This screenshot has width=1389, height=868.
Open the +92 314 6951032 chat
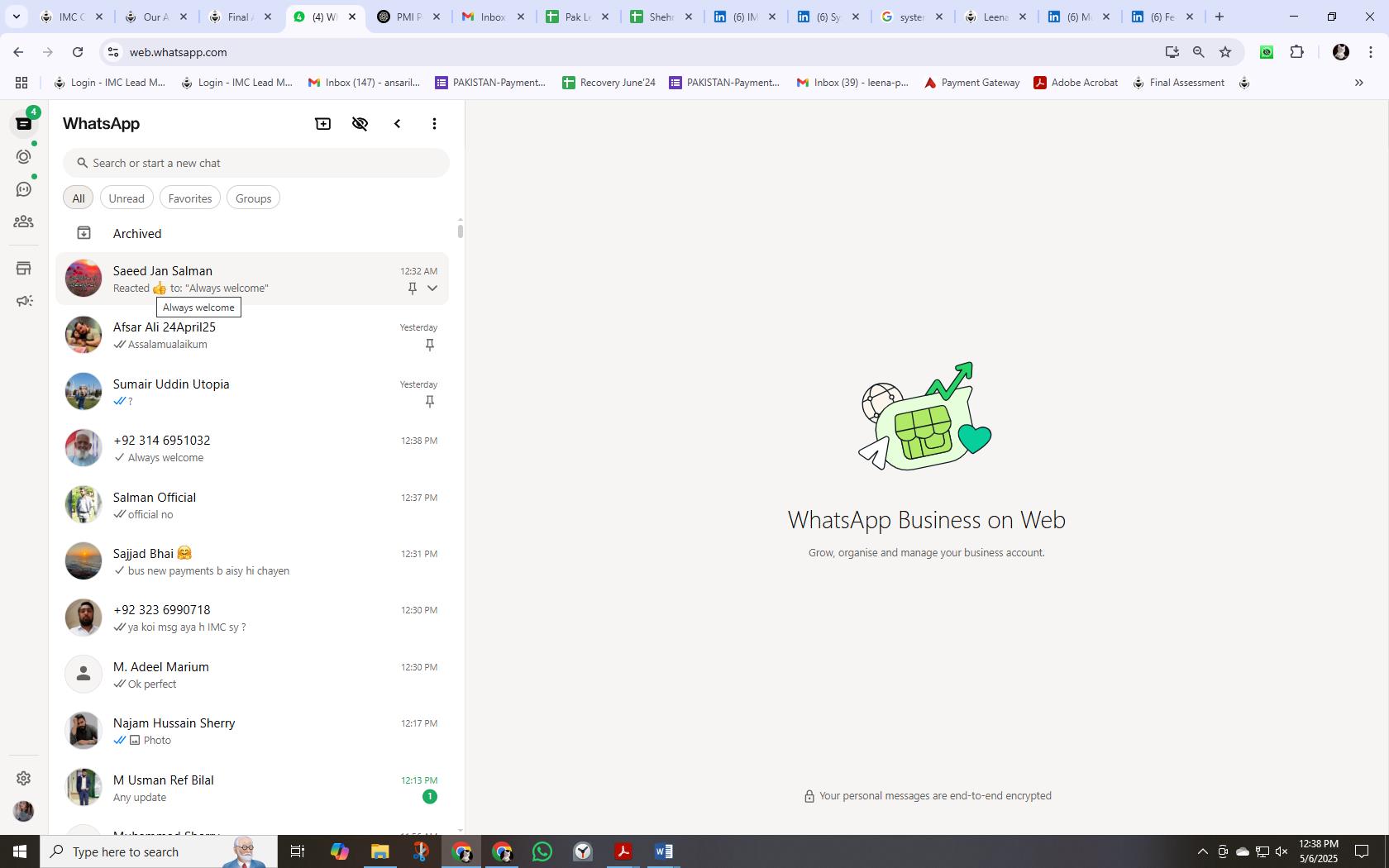coord(252,448)
